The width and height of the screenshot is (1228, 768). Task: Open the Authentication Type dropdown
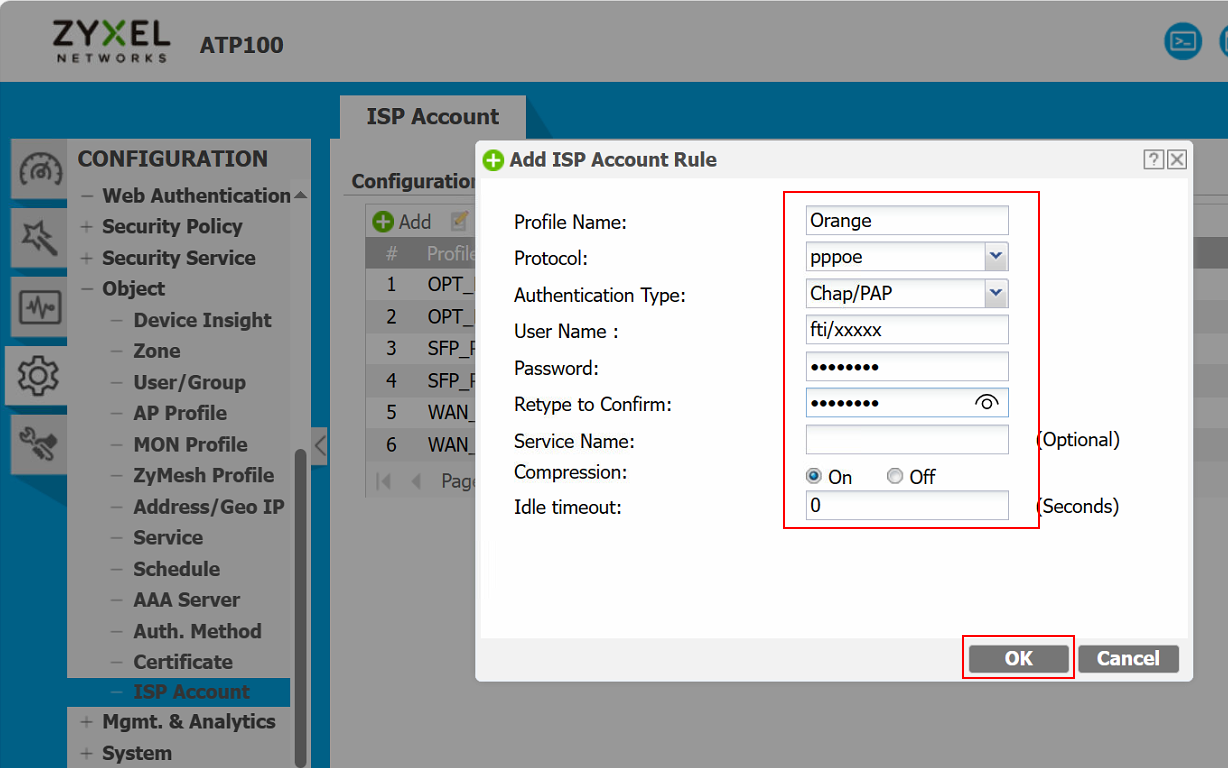pos(995,294)
